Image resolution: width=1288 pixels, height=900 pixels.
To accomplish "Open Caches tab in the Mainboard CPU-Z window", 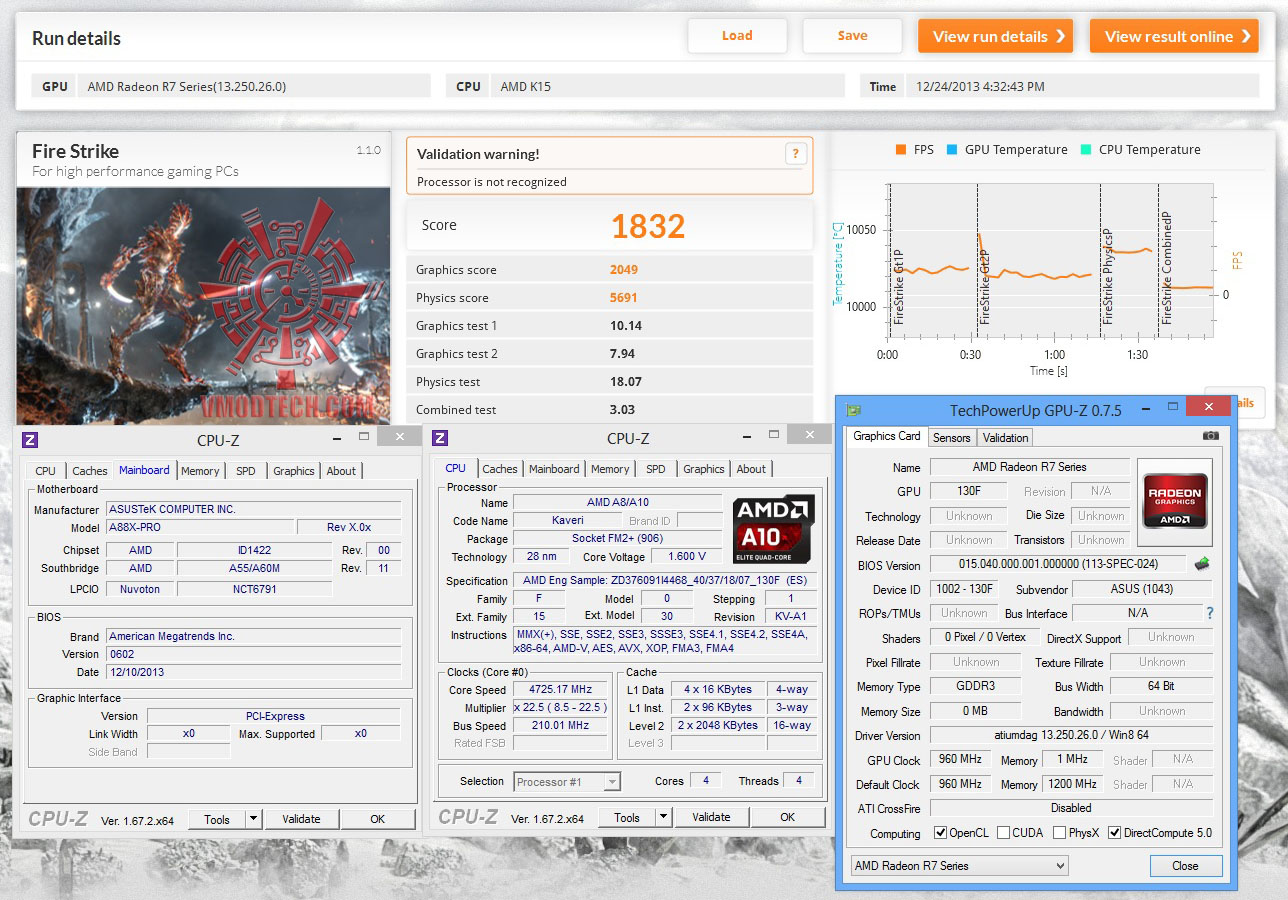I will click(90, 471).
